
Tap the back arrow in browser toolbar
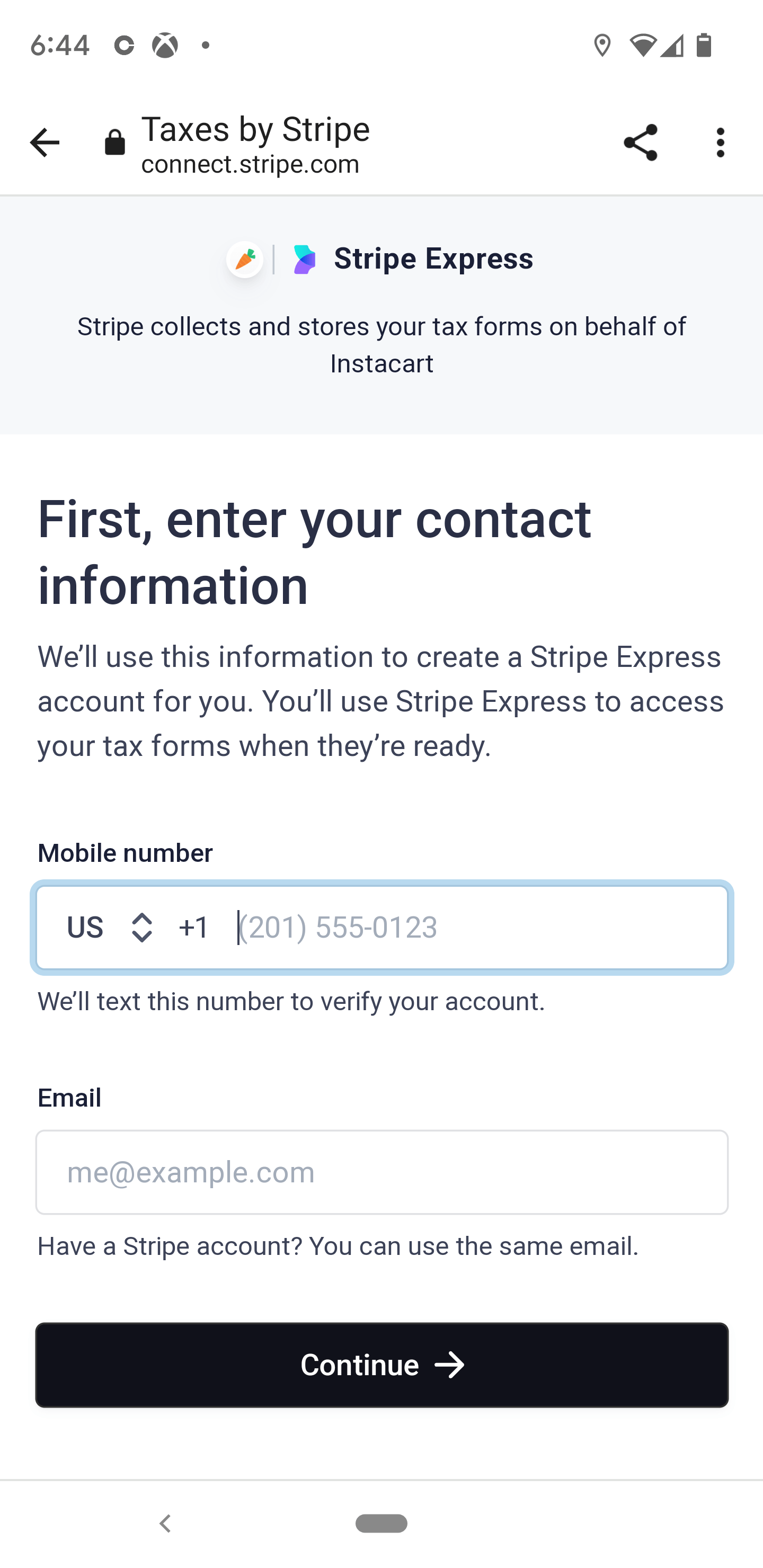click(x=45, y=143)
